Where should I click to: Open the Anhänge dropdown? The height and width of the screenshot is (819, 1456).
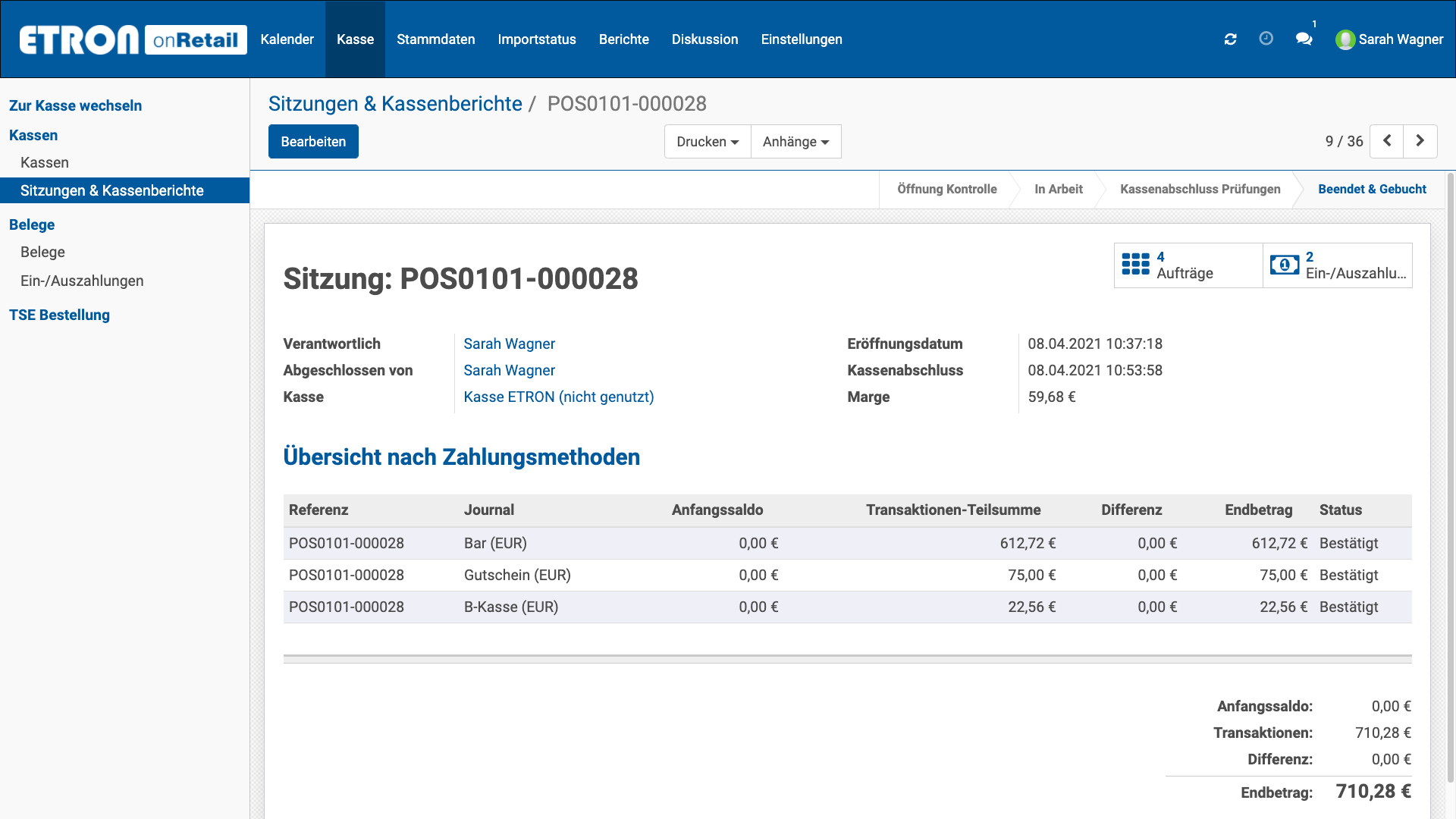click(795, 142)
